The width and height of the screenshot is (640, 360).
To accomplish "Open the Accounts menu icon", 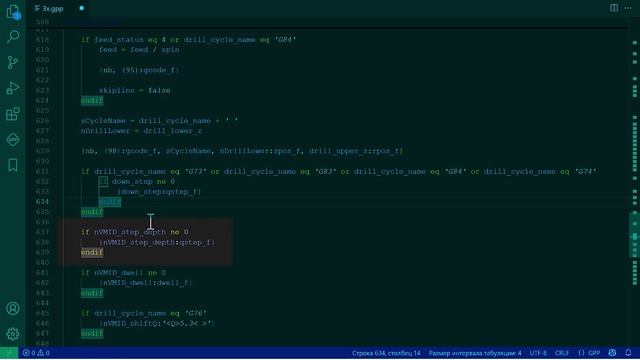I will (x=13, y=309).
